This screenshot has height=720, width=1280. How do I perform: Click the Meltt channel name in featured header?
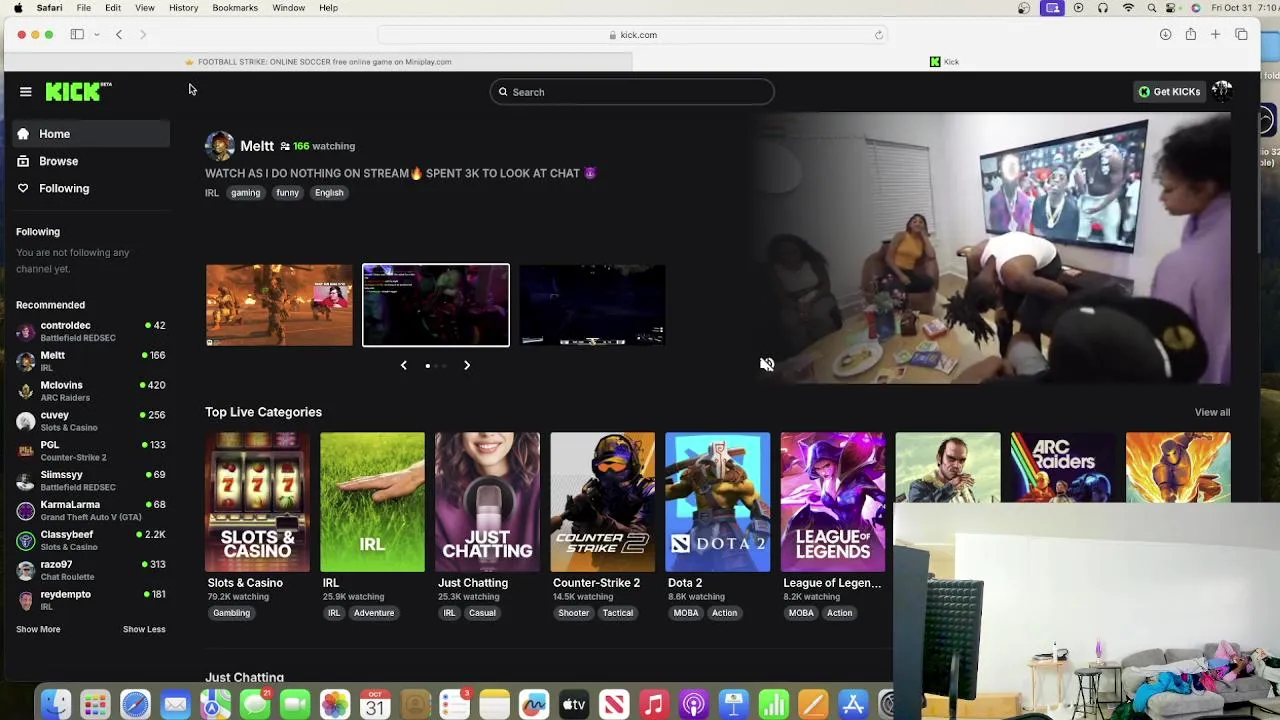[x=257, y=146]
